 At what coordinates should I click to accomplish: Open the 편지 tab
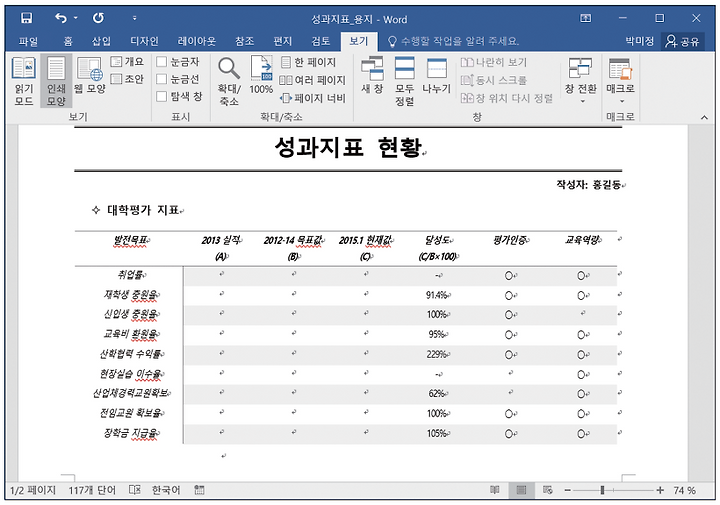[x=282, y=41]
